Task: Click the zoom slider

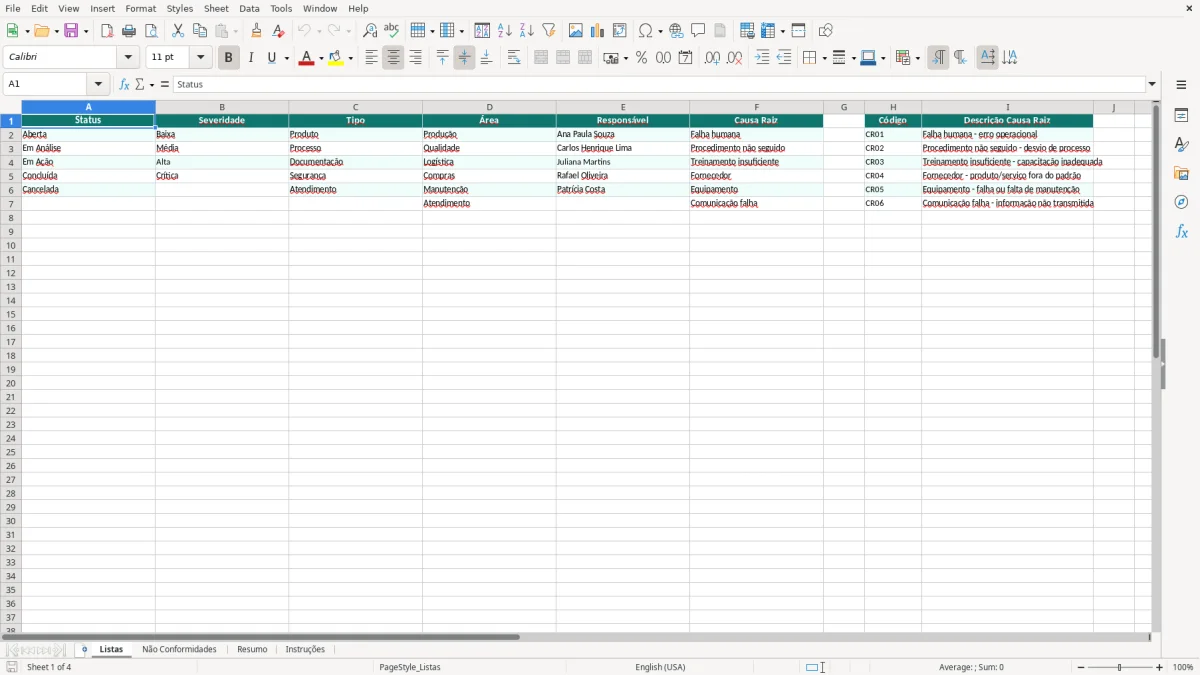Action: point(1120,667)
